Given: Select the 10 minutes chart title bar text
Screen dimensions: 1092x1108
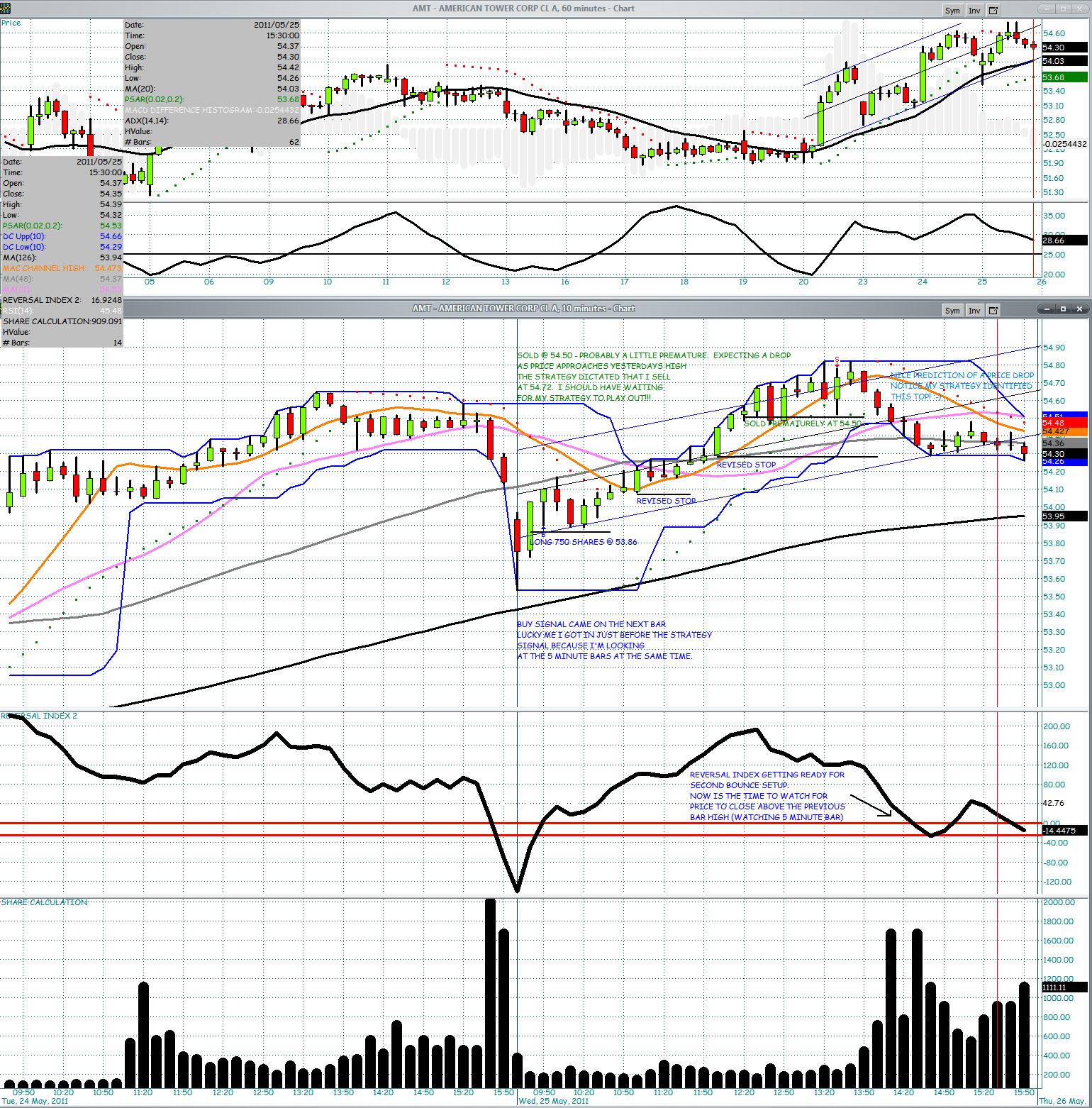Looking at the screenshot, I should (x=523, y=309).
